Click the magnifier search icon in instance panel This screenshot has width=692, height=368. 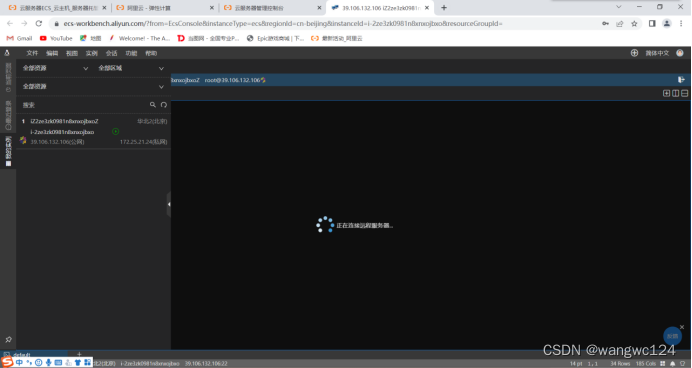(153, 105)
